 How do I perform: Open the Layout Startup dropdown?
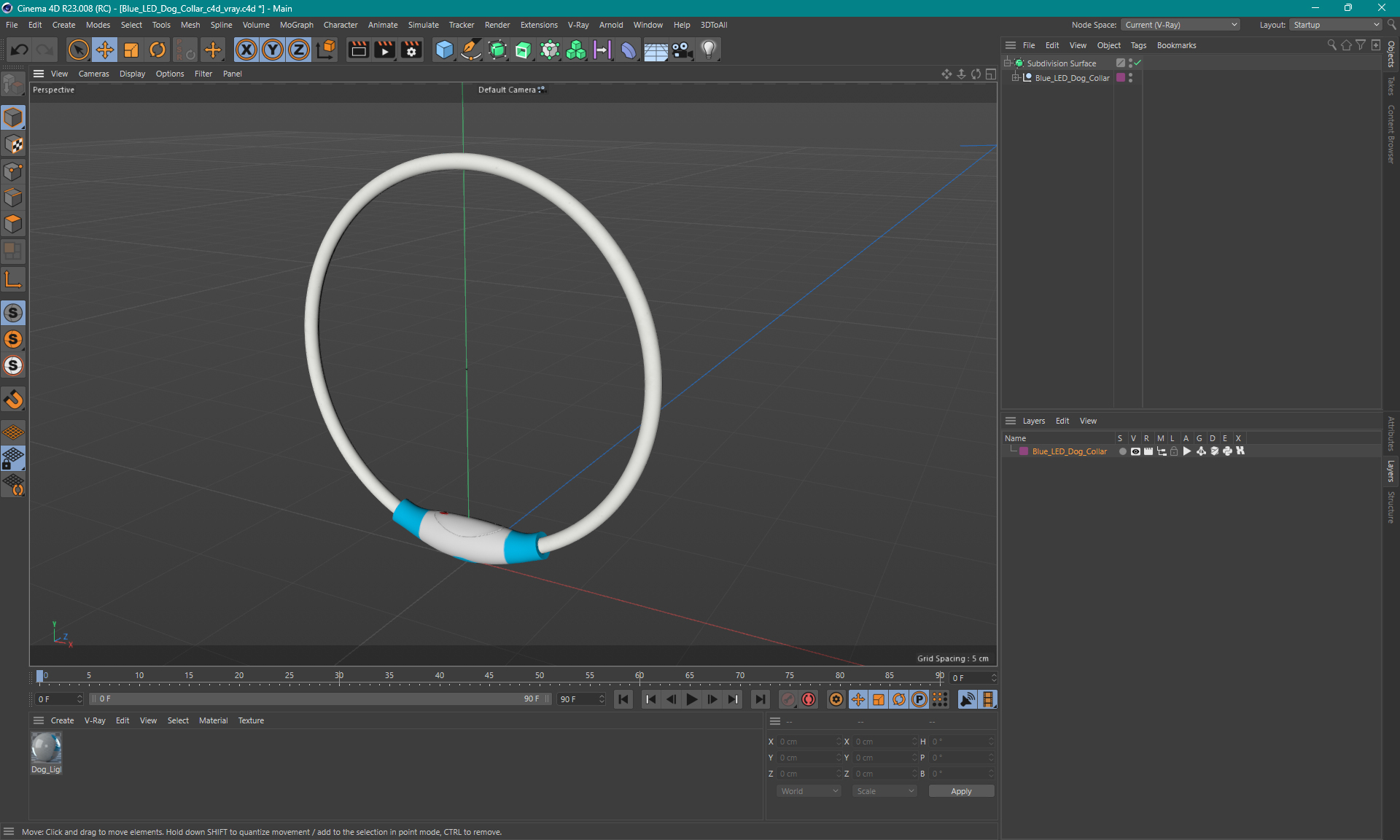[x=1336, y=25]
